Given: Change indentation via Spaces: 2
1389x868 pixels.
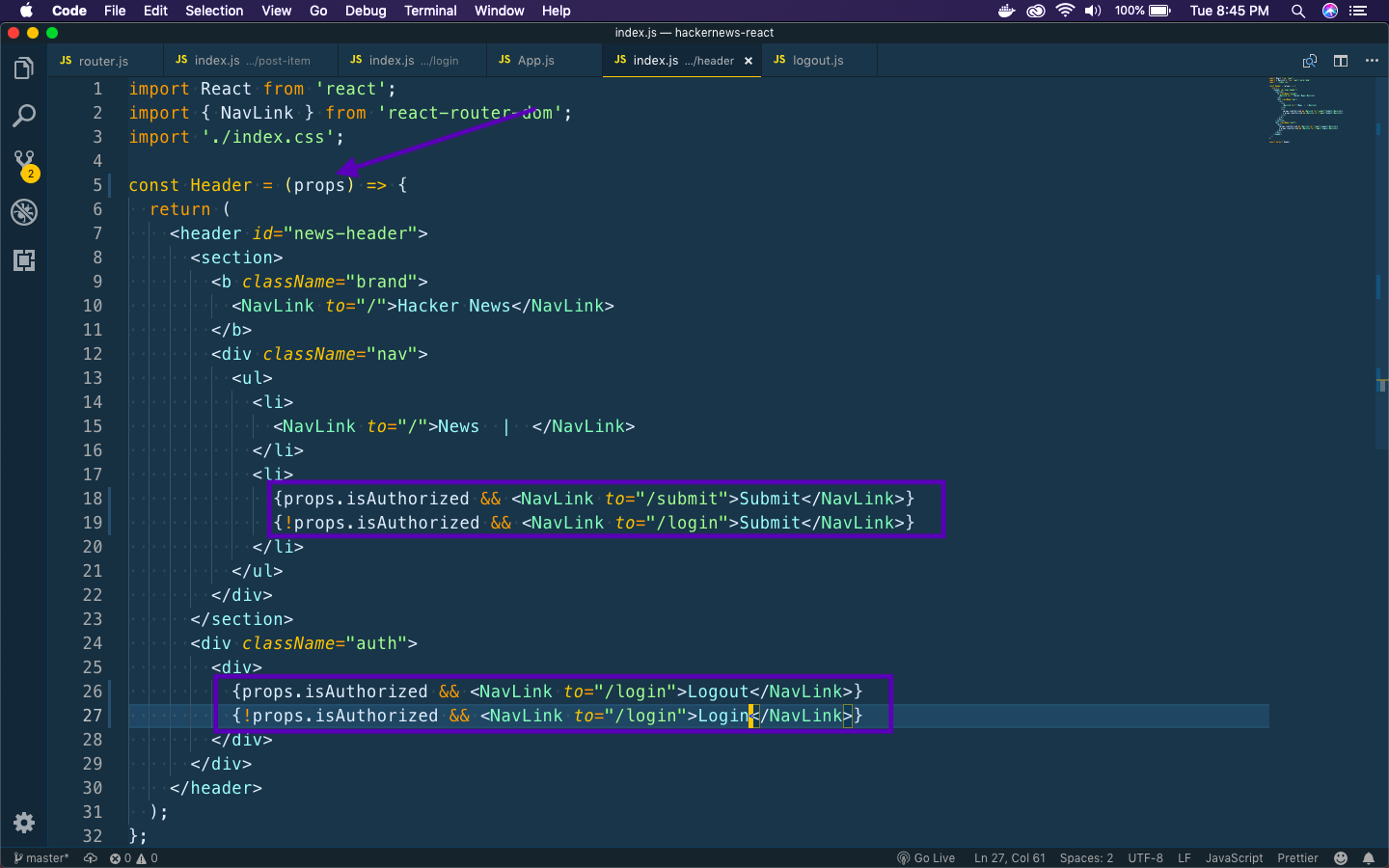Looking at the screenshot, I should pos(1086,858).
